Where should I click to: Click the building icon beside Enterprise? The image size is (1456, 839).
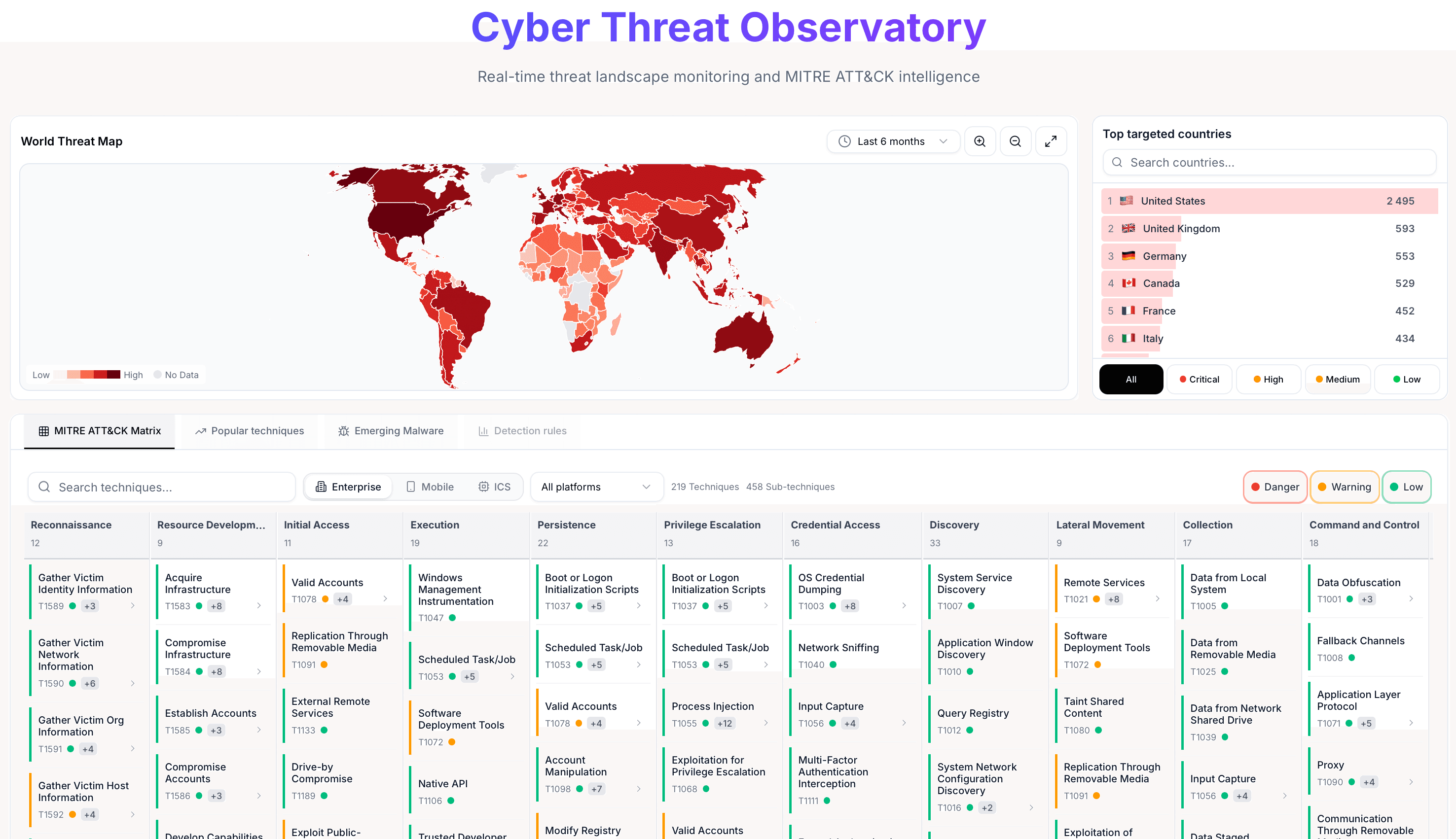tap(321, 487)
